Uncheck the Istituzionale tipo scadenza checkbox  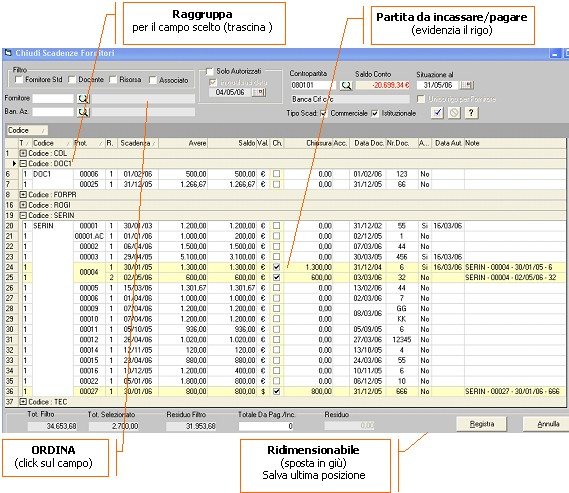(375, 114)
